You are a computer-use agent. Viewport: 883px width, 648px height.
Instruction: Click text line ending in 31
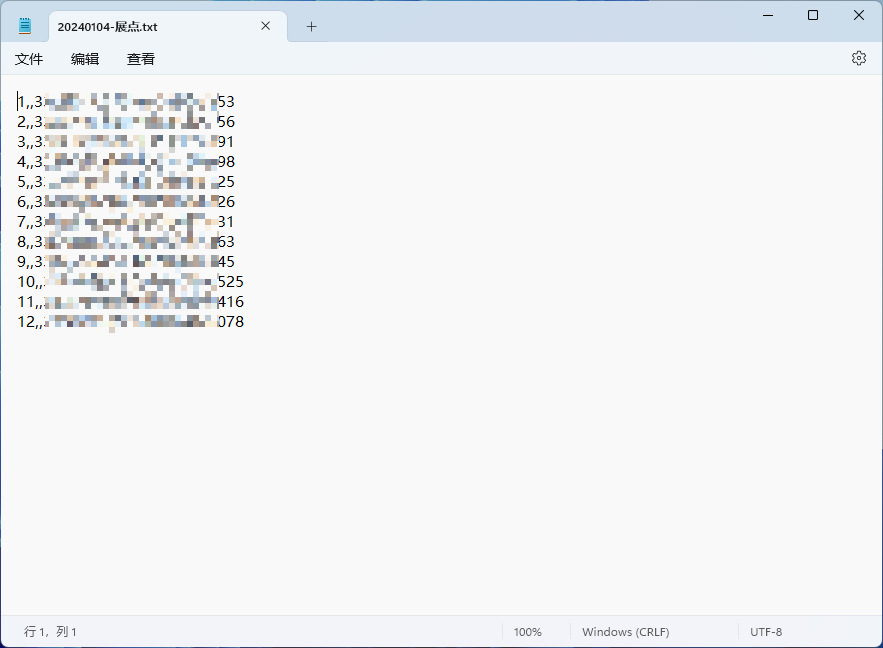pos(126,222)
